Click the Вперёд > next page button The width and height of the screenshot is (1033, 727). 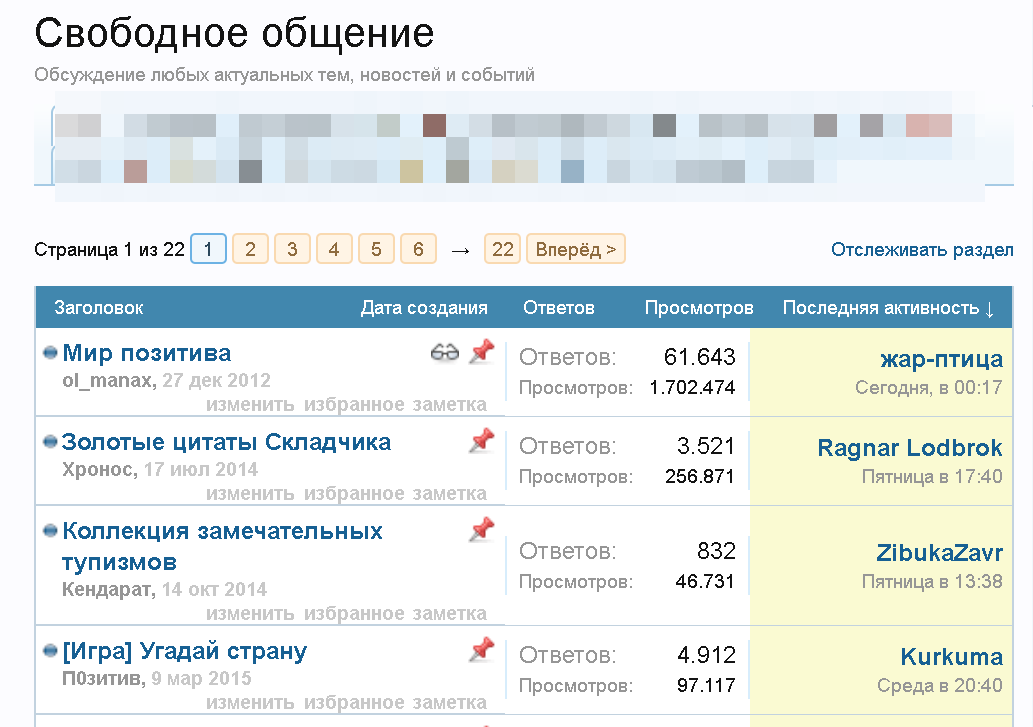576,249
